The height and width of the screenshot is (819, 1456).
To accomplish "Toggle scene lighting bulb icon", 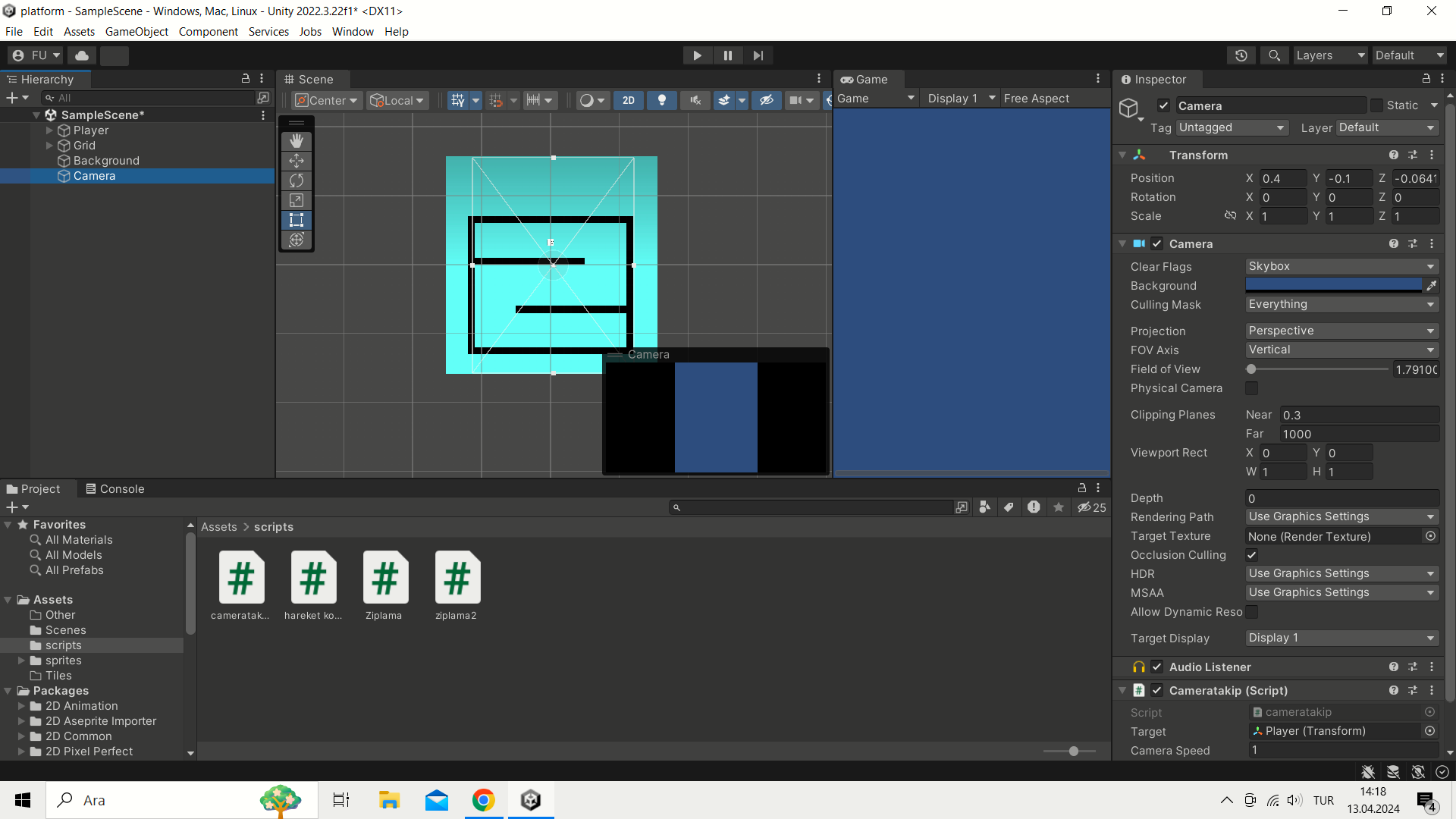I will (662, 100).
